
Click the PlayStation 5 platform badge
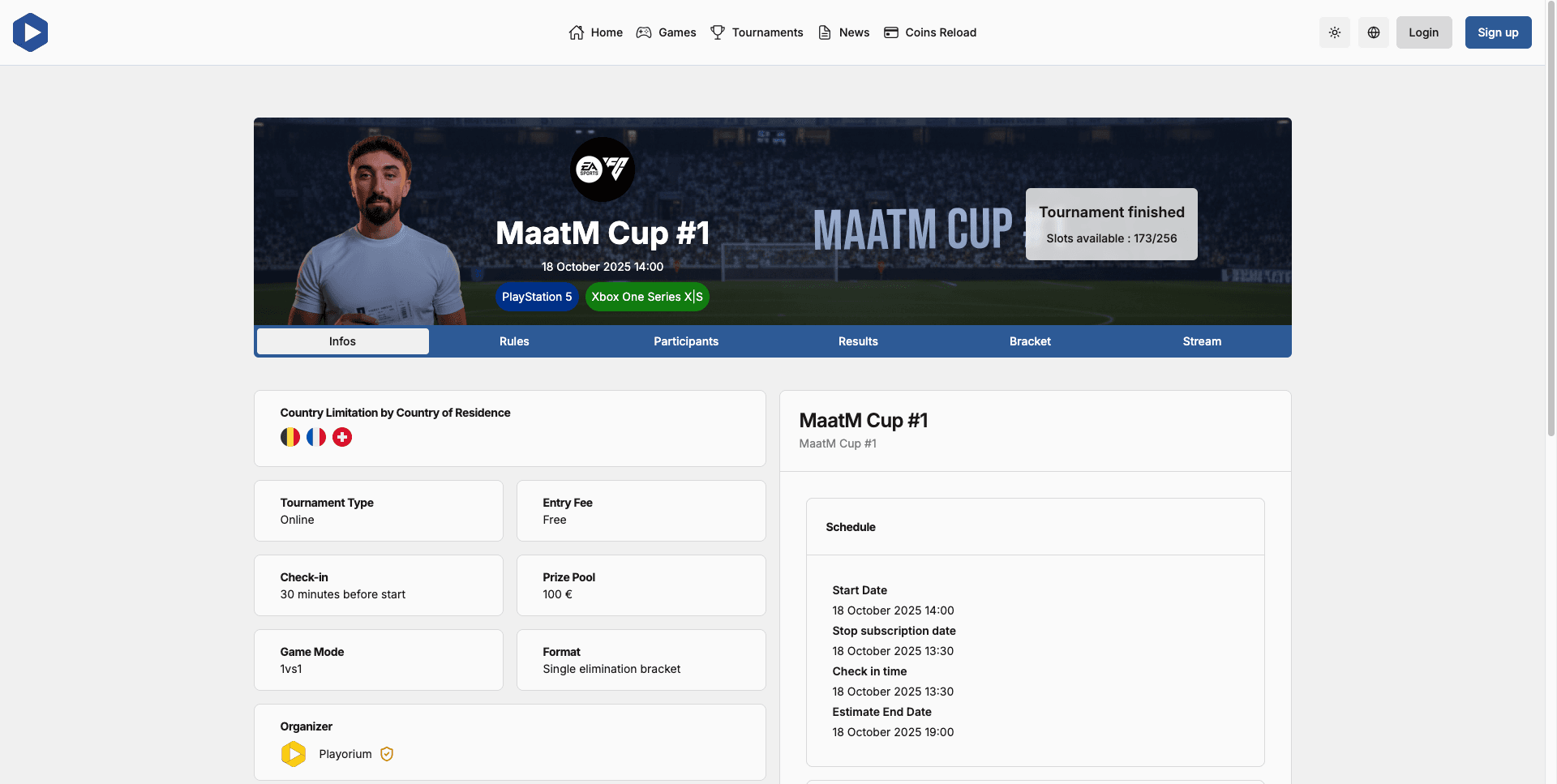coord(537,297)
